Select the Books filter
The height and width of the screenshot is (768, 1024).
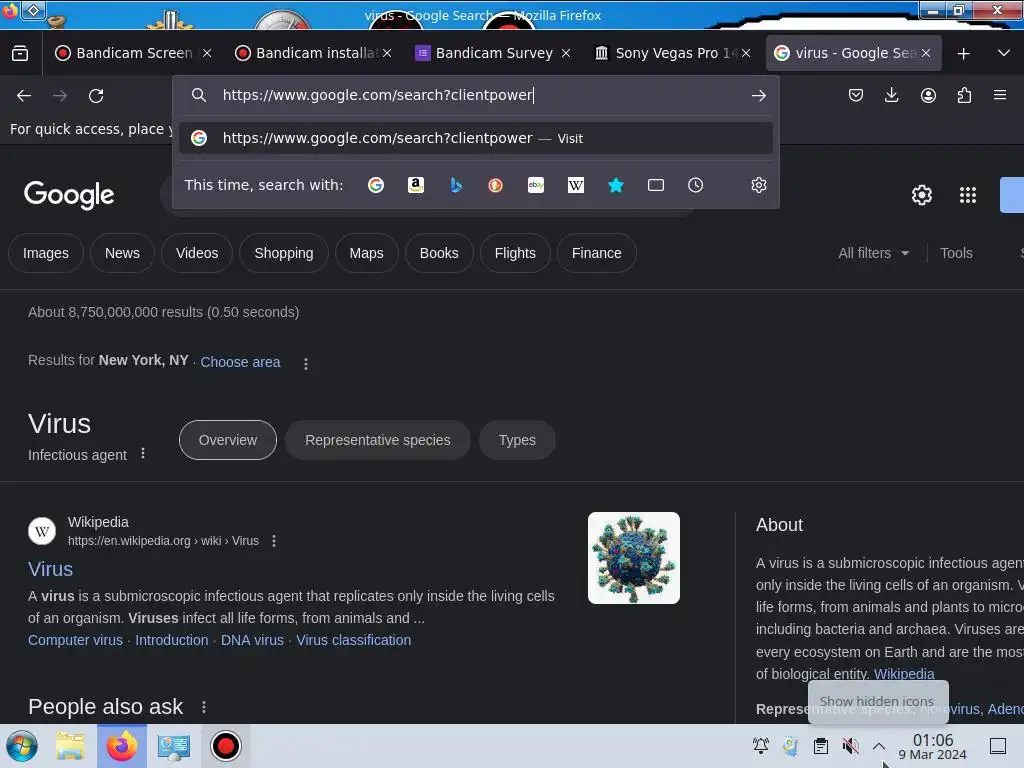[439, 253]
